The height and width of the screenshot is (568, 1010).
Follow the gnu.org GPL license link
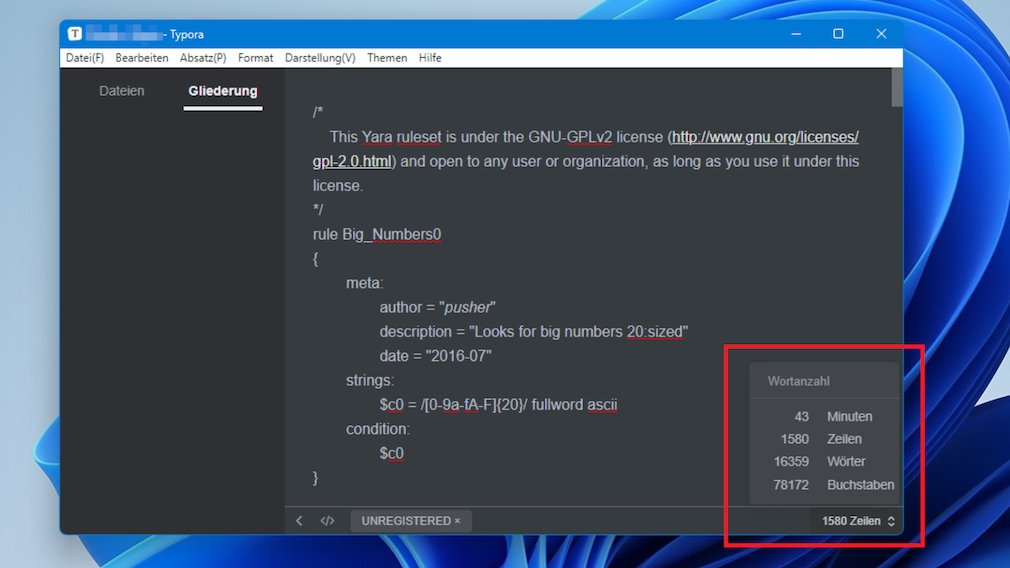click(764, 137)
